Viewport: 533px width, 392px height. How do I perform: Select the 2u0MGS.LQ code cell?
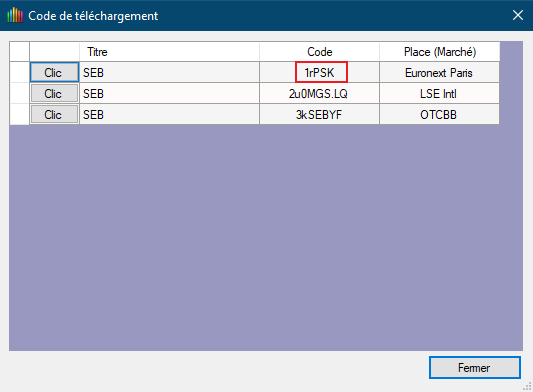pos(320,93)
